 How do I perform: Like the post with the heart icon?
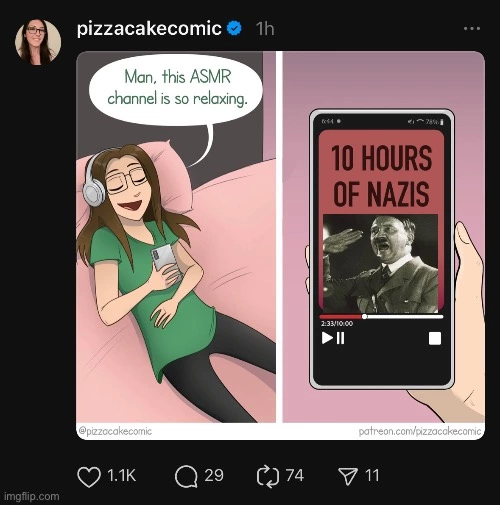(x=89, y=477)
